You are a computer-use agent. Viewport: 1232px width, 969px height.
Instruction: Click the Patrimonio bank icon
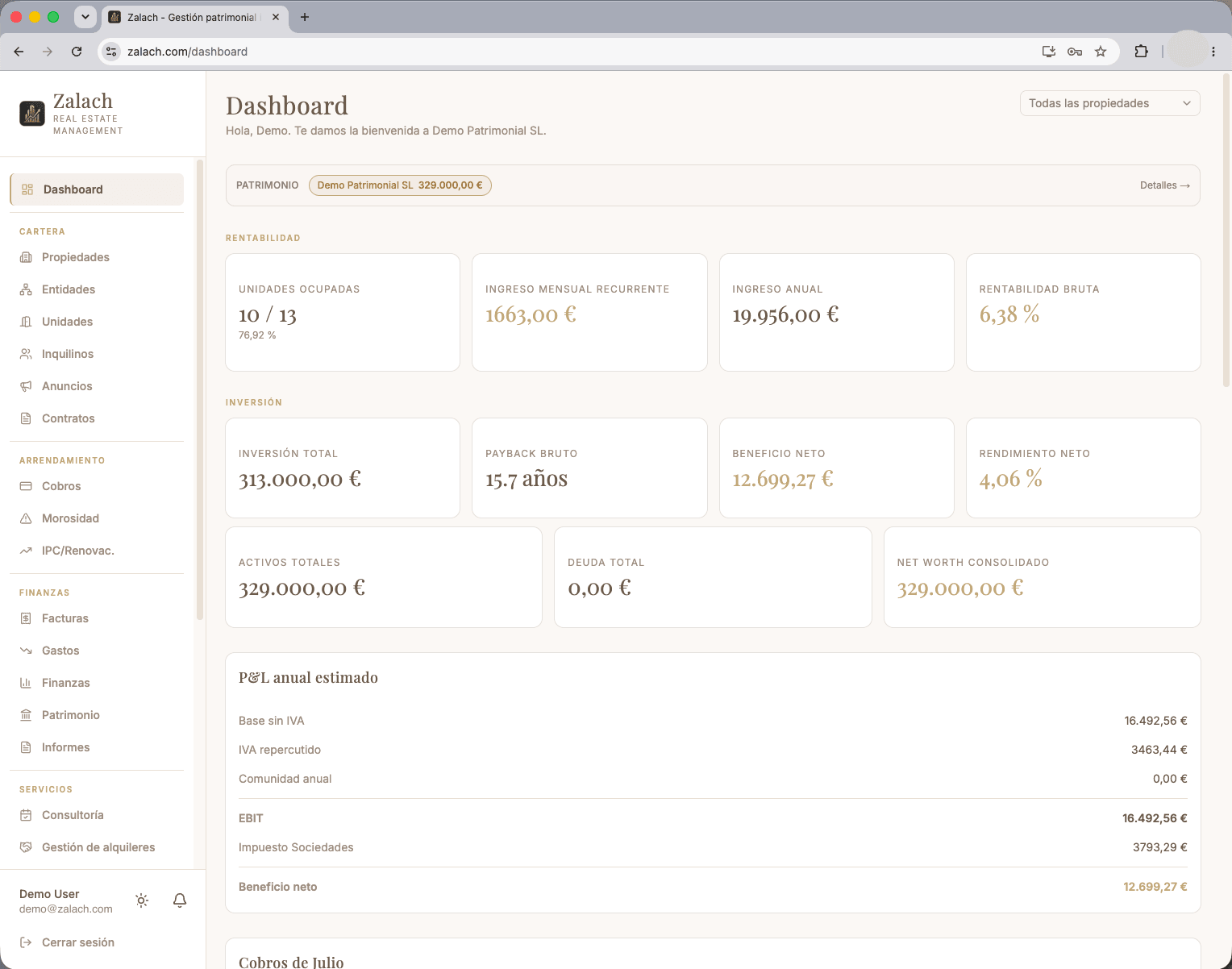pos(26,715)
